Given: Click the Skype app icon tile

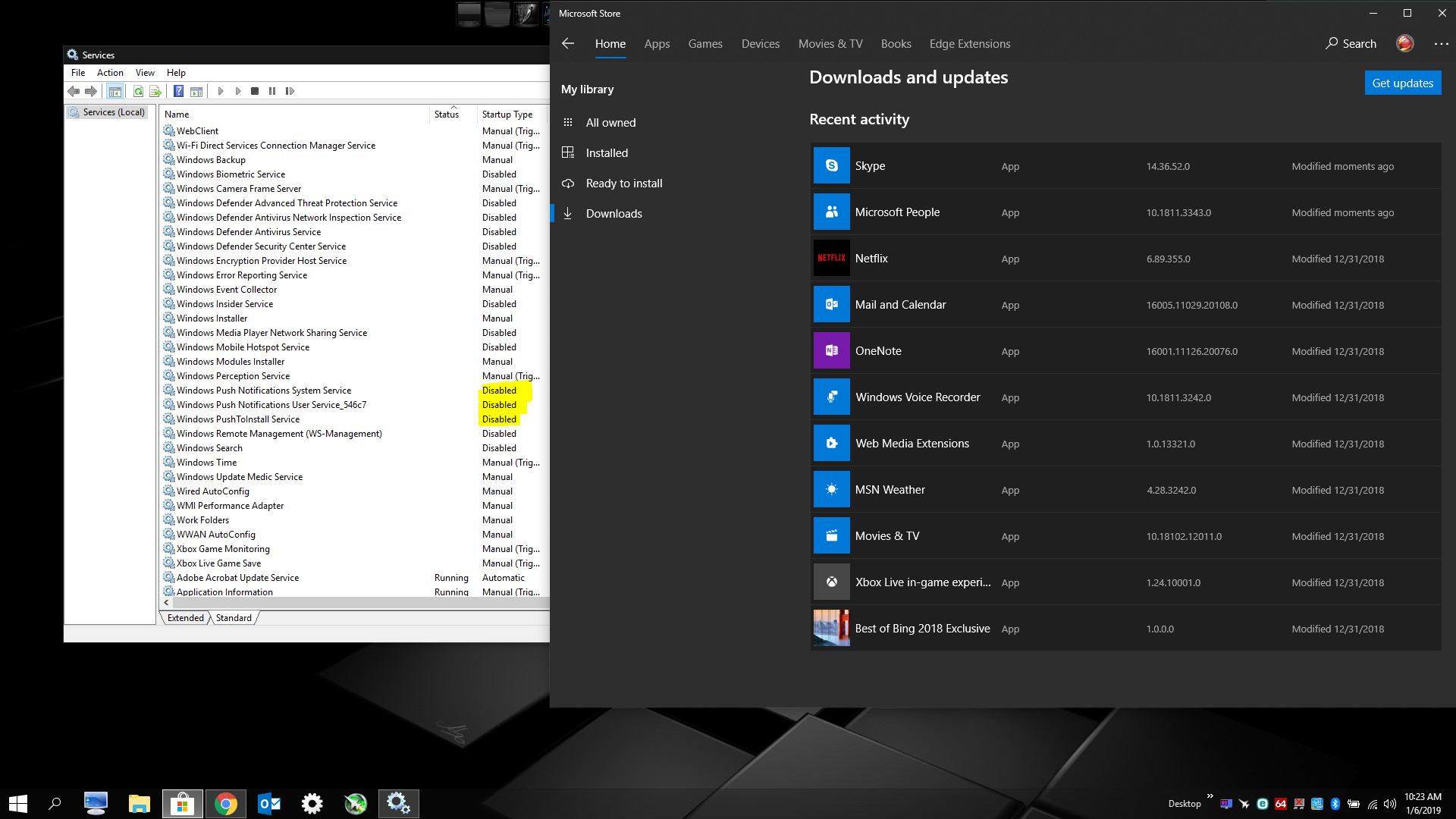Looking at the screenshot, I should pyautogui.click(x=832, y=166).
